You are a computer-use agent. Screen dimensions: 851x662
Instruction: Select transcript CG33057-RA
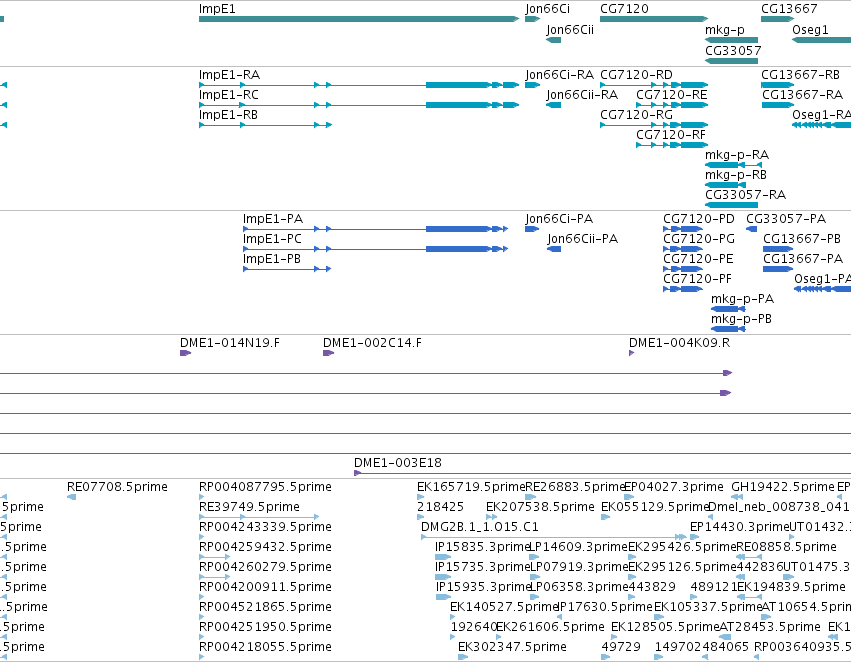click(731, 205)
